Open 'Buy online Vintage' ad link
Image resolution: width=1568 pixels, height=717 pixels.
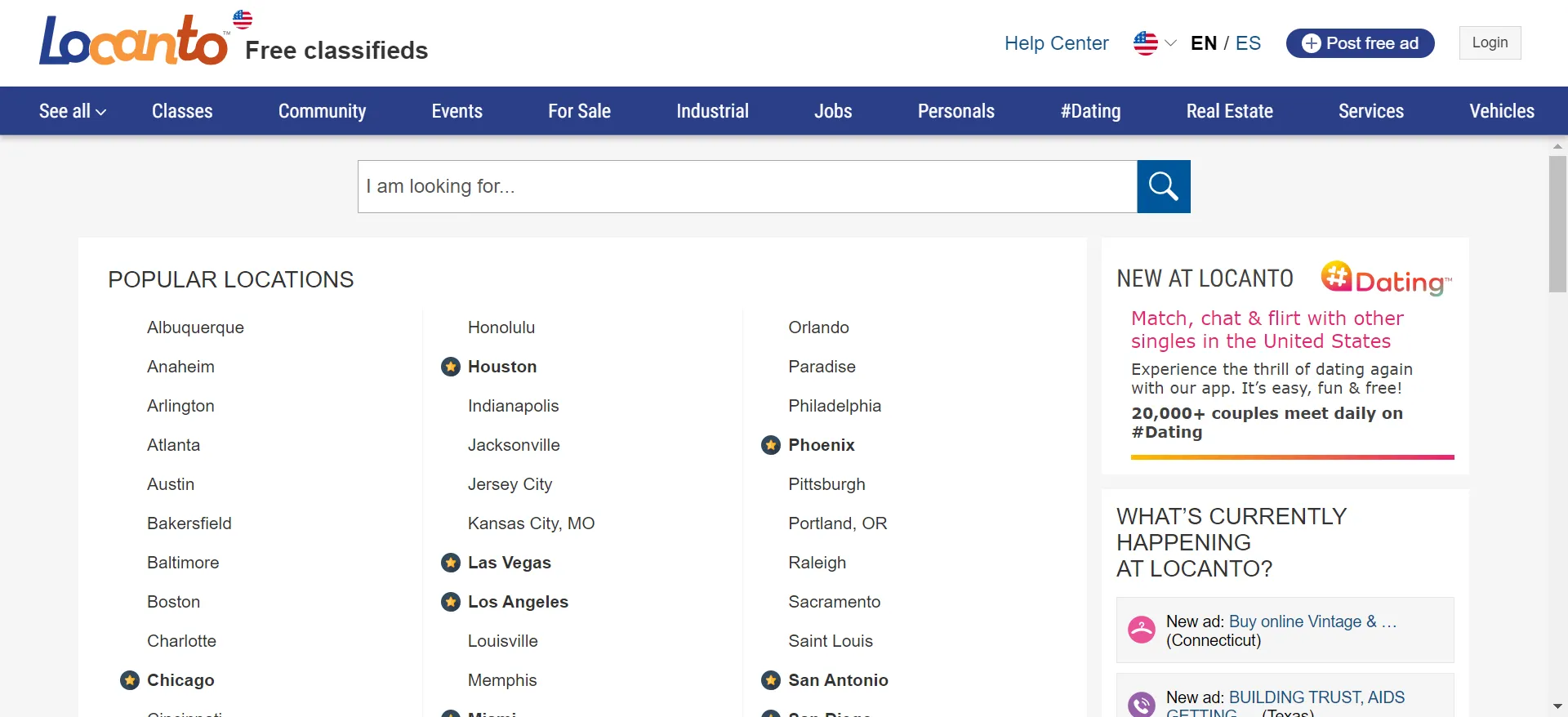tap(1312, 621)
